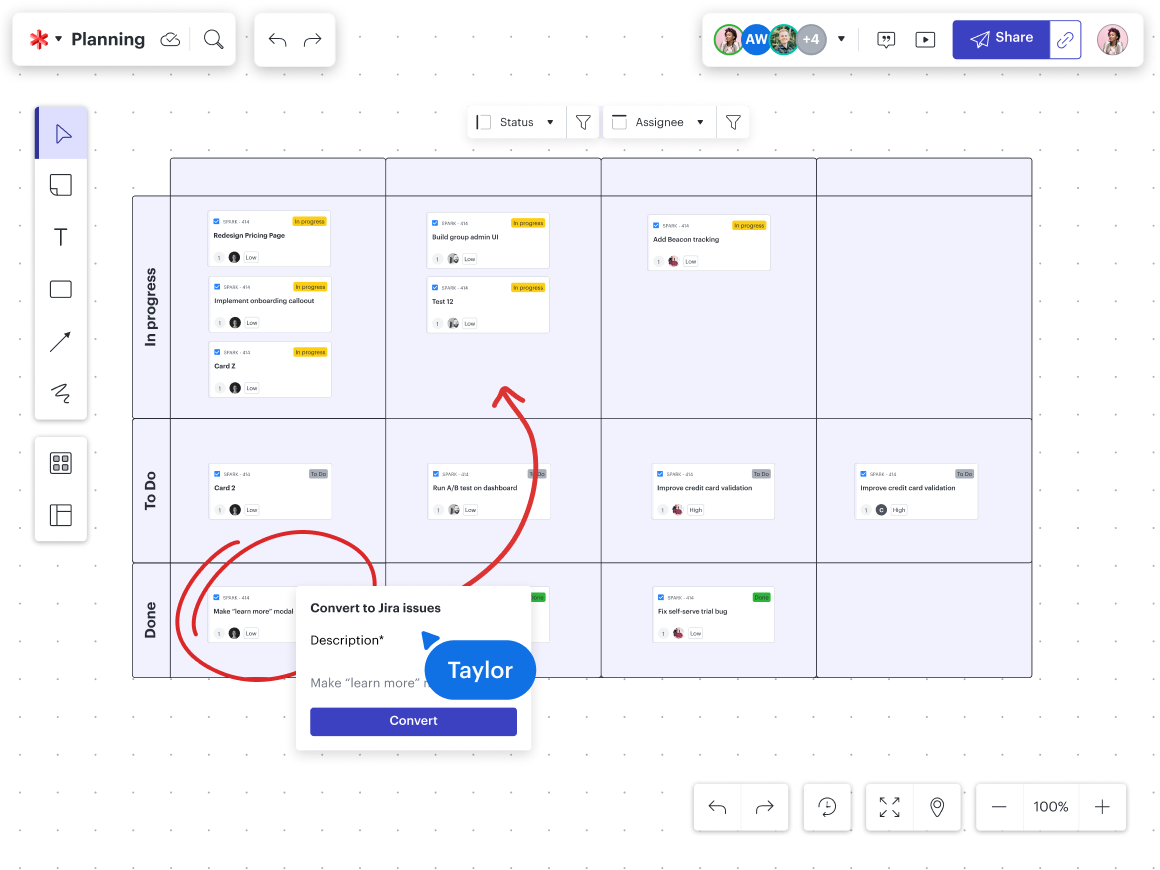The width and height of the screenshot is (1160, 870).
Task: Click the Share button
Action: coord(1000,39)
